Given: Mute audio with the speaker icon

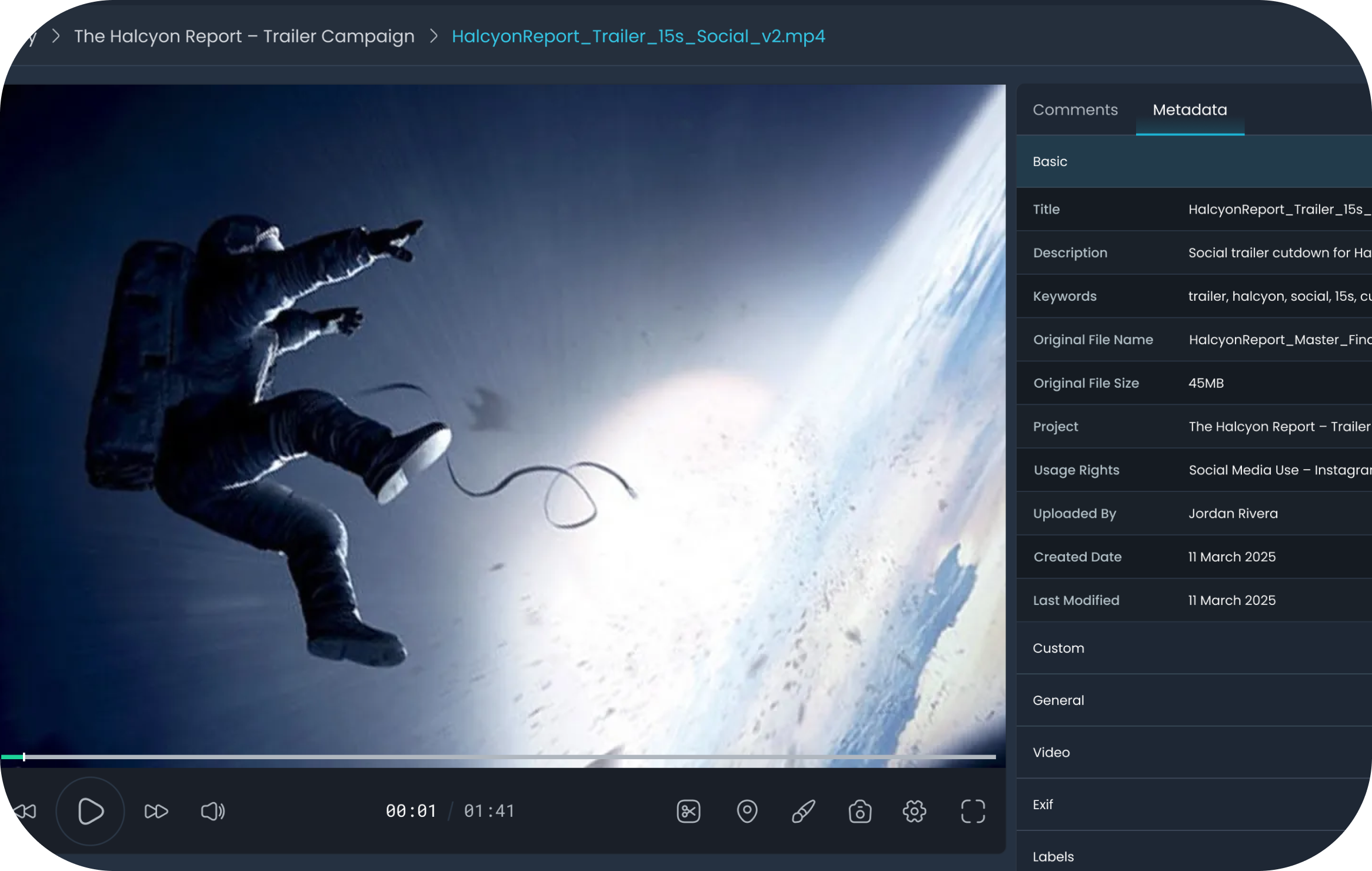Looking at the screenshot, I should point(212,812).
